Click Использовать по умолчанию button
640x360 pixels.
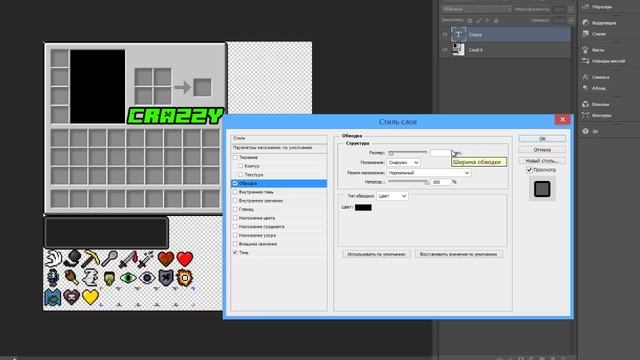tap(376, 254)
